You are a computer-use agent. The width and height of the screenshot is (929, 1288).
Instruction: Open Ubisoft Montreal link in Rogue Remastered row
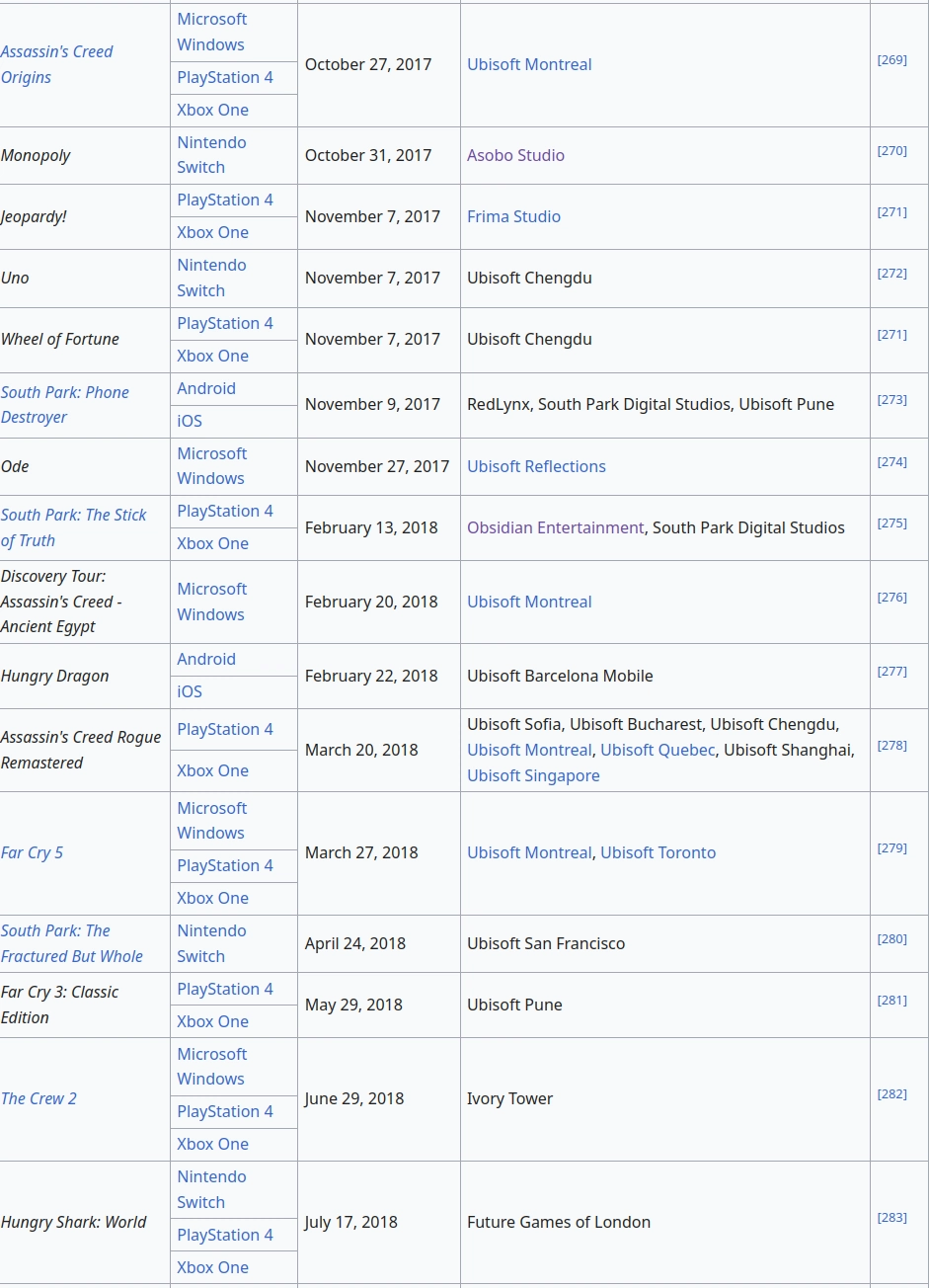tap(529, 750)
